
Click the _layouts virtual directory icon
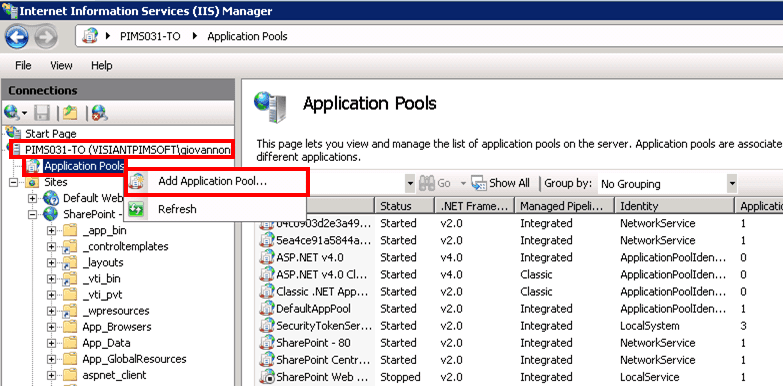click(x=70, y=263)
